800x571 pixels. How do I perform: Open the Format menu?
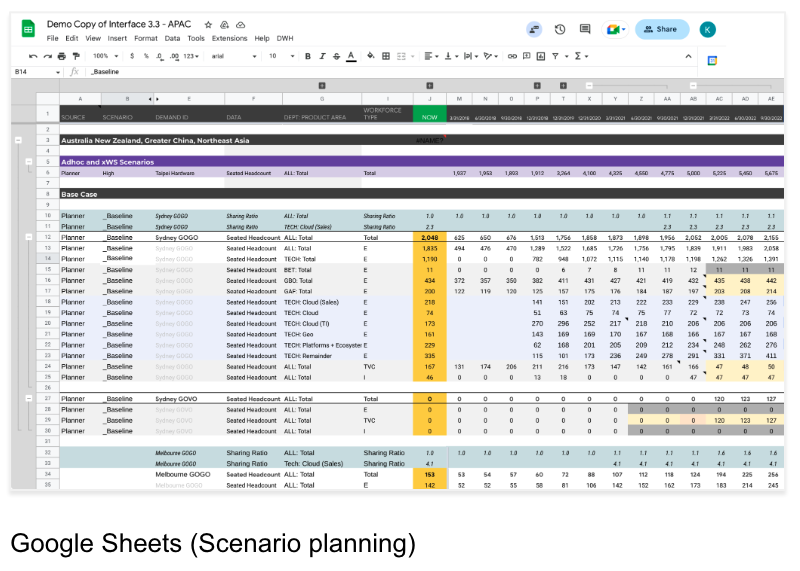146,38
